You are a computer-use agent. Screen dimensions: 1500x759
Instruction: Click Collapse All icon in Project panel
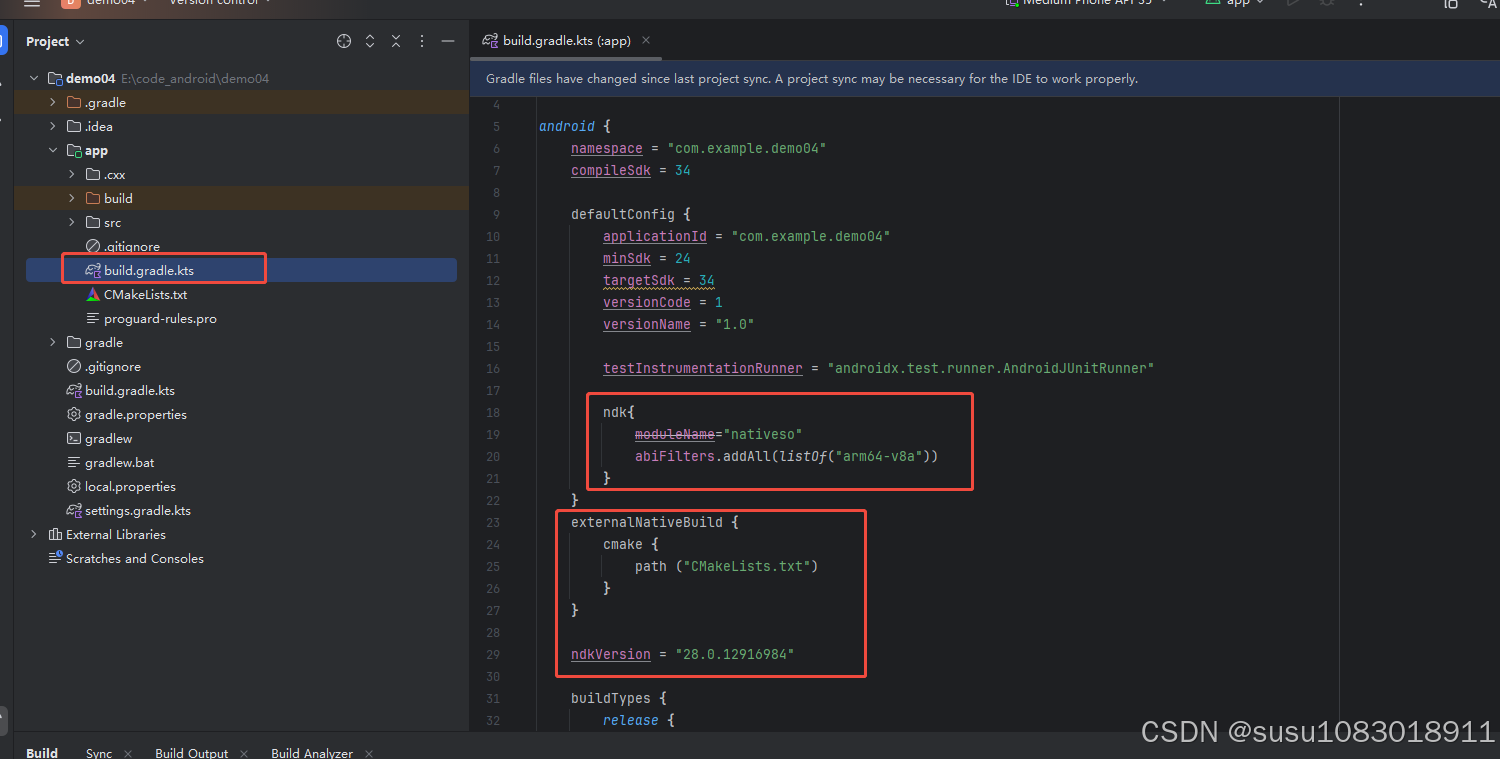pos(396,41)
